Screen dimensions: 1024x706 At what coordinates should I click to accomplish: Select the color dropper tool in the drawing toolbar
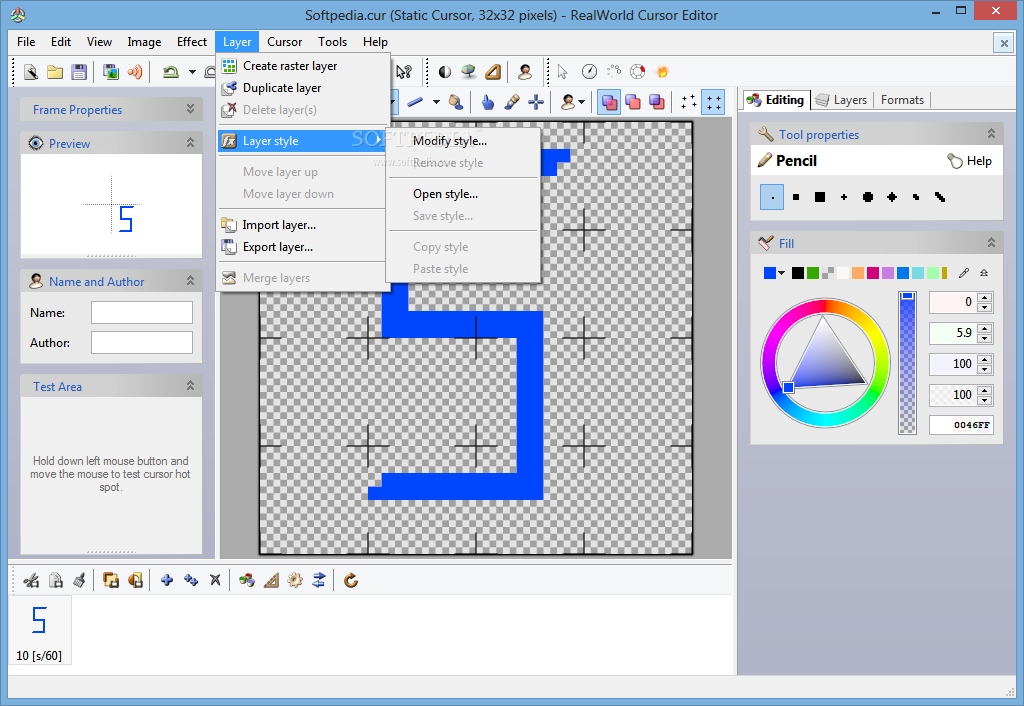pos(512,102)
